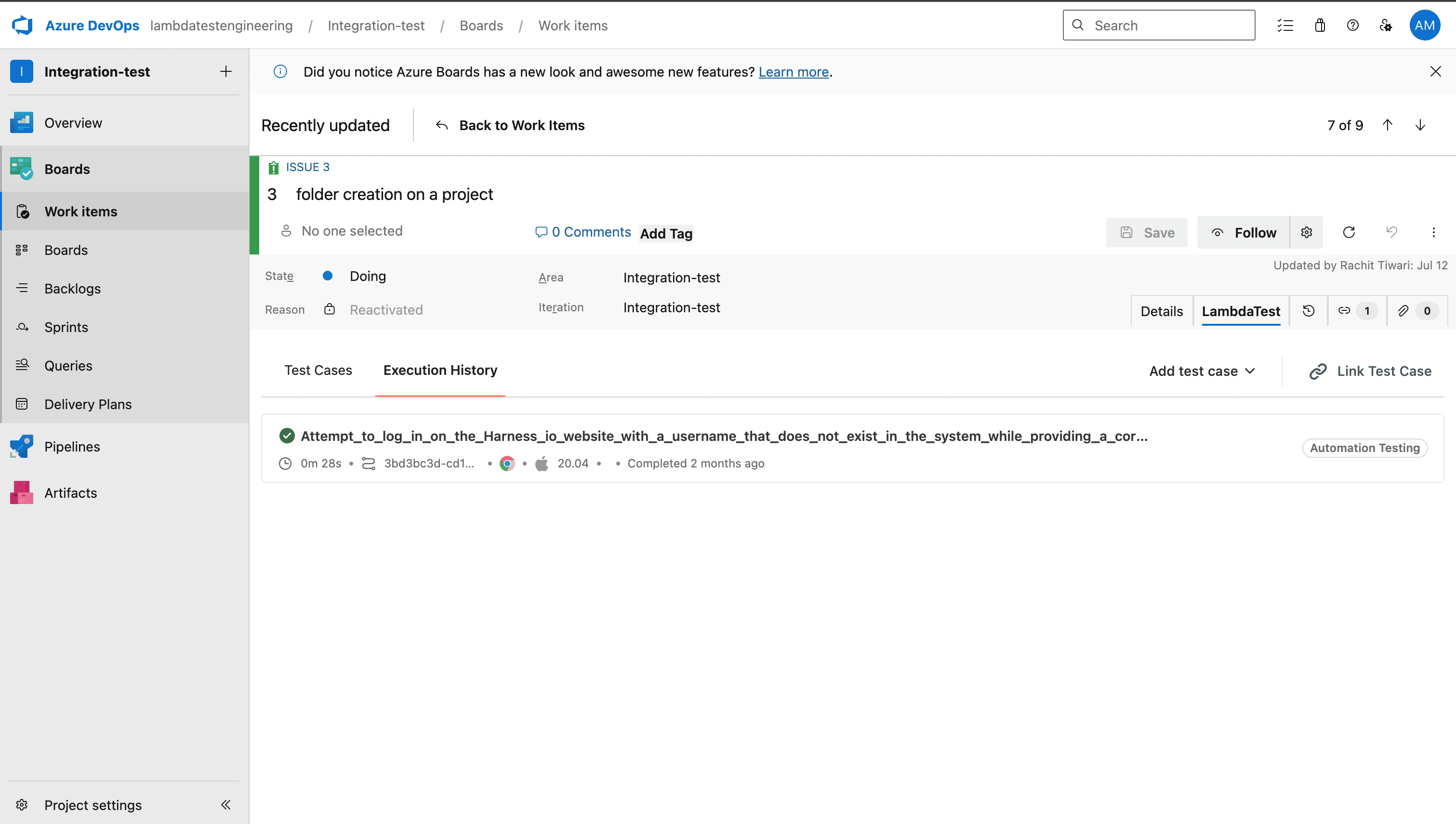
Task: Select Execution History tab
Action: pos(440,370)
